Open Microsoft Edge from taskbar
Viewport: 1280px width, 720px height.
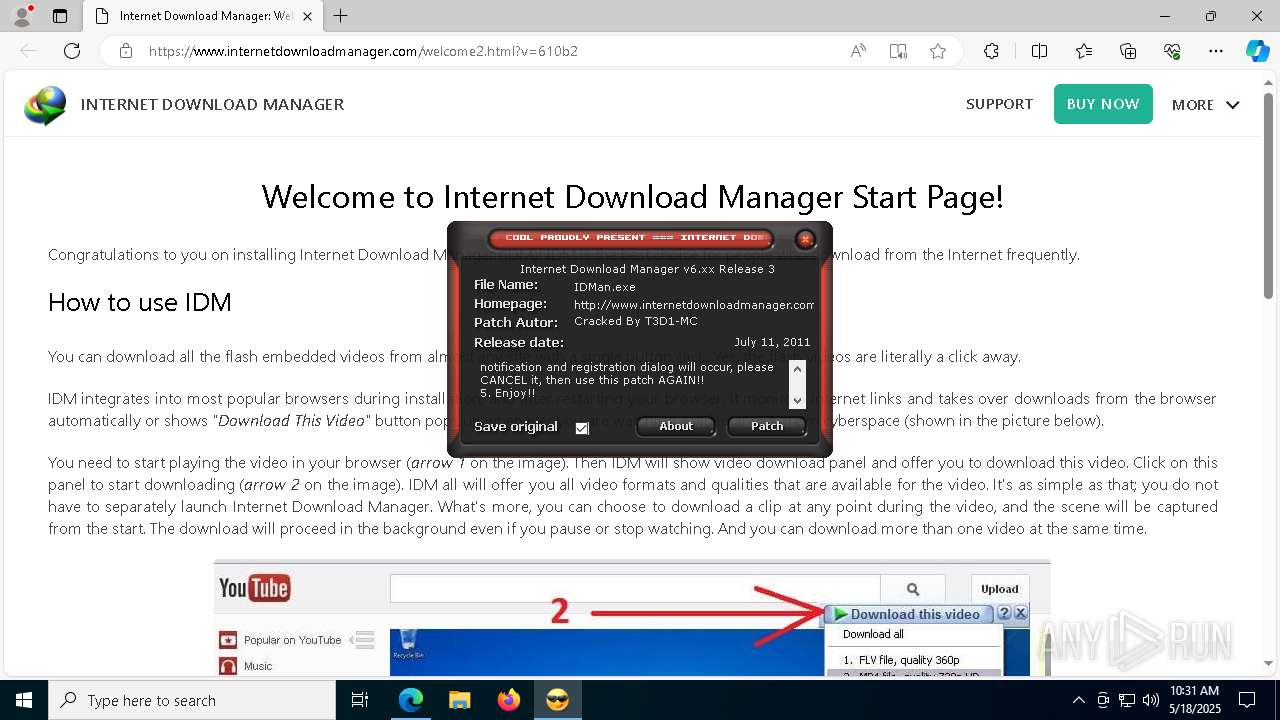tap(411, 700)
